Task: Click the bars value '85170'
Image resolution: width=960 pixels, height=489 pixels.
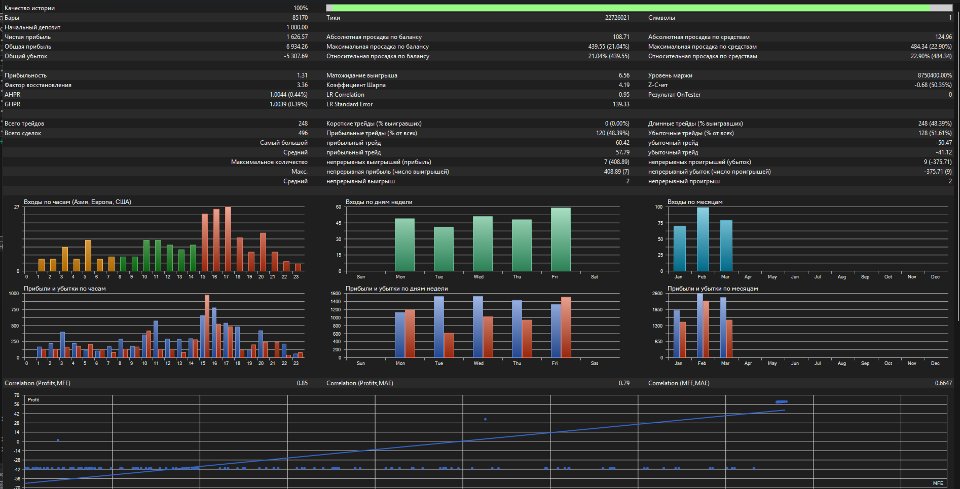Action: click(299, 18)
